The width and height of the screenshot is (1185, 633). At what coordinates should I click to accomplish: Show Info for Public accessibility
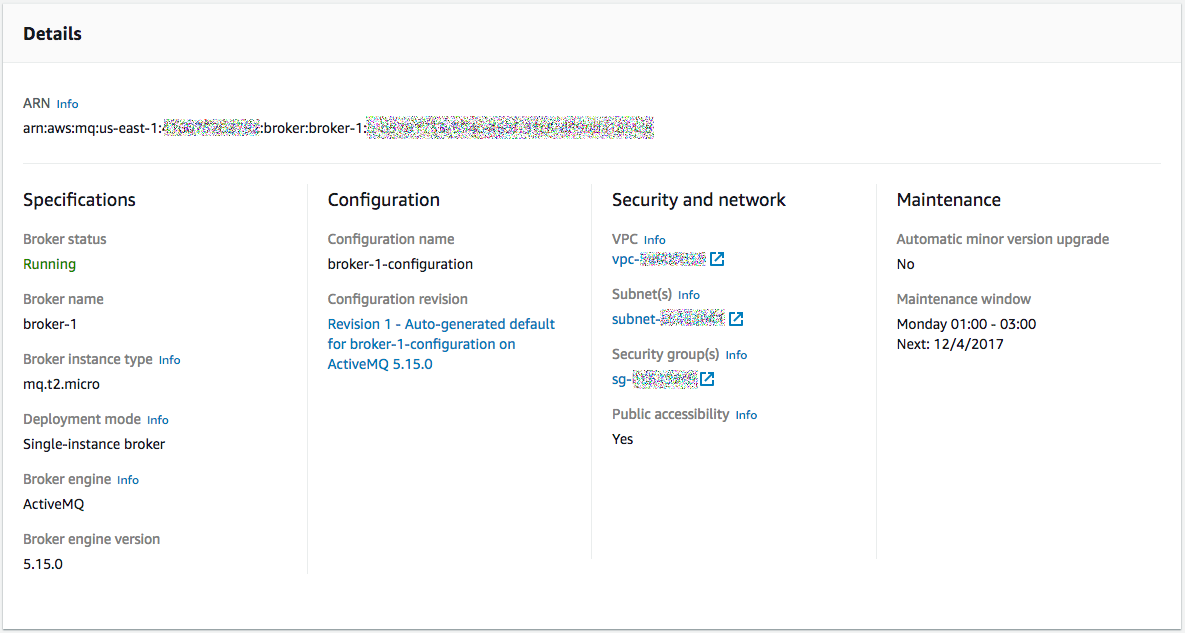746,415
